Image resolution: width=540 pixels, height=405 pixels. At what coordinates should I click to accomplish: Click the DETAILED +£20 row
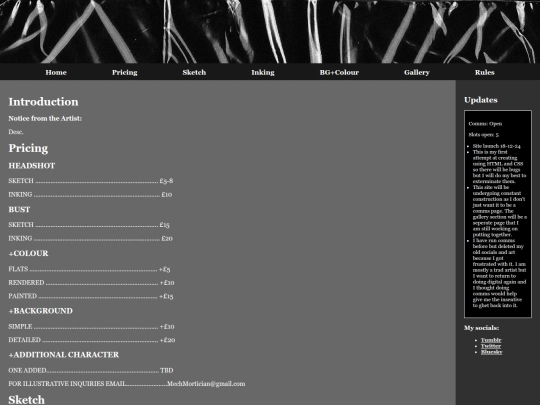click(92, 340)
